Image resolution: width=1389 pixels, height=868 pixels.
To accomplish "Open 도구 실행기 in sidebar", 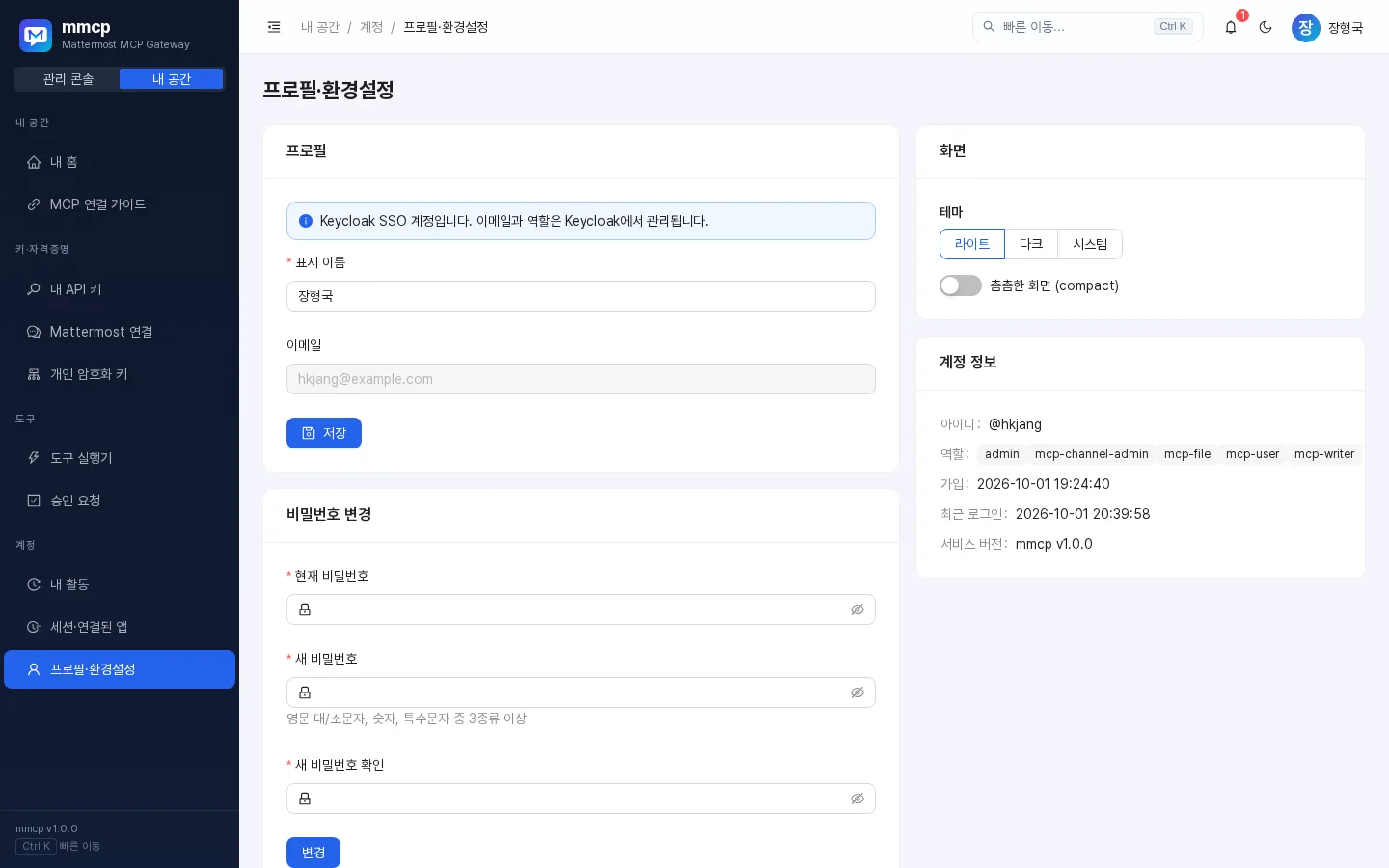I will pyautogui.click(x=120, y=458).
